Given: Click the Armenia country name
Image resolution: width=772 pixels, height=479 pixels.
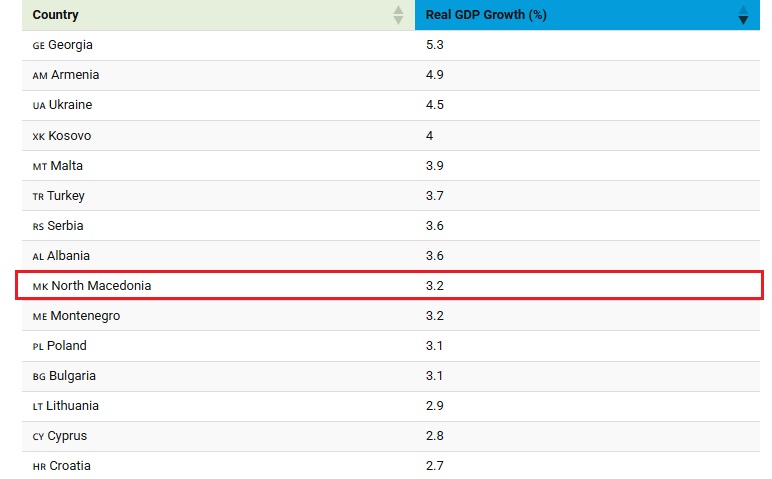Looking at the screenshot, I should click(x=74, y=75).
